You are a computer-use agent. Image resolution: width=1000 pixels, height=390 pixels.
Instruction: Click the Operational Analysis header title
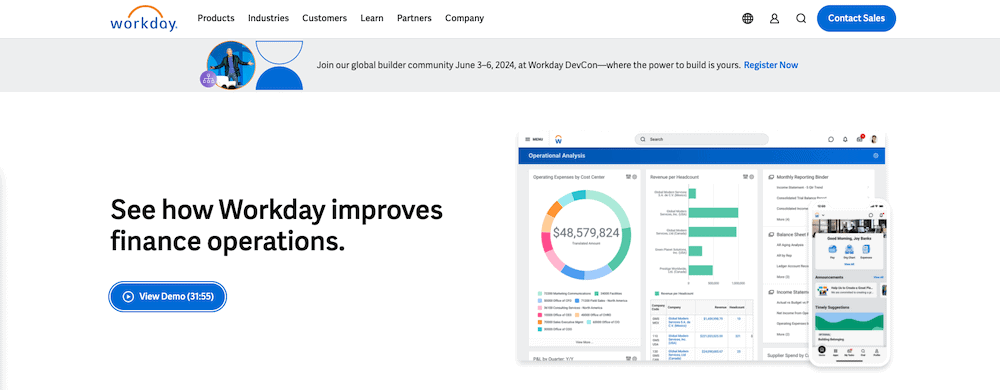(557, 156)
